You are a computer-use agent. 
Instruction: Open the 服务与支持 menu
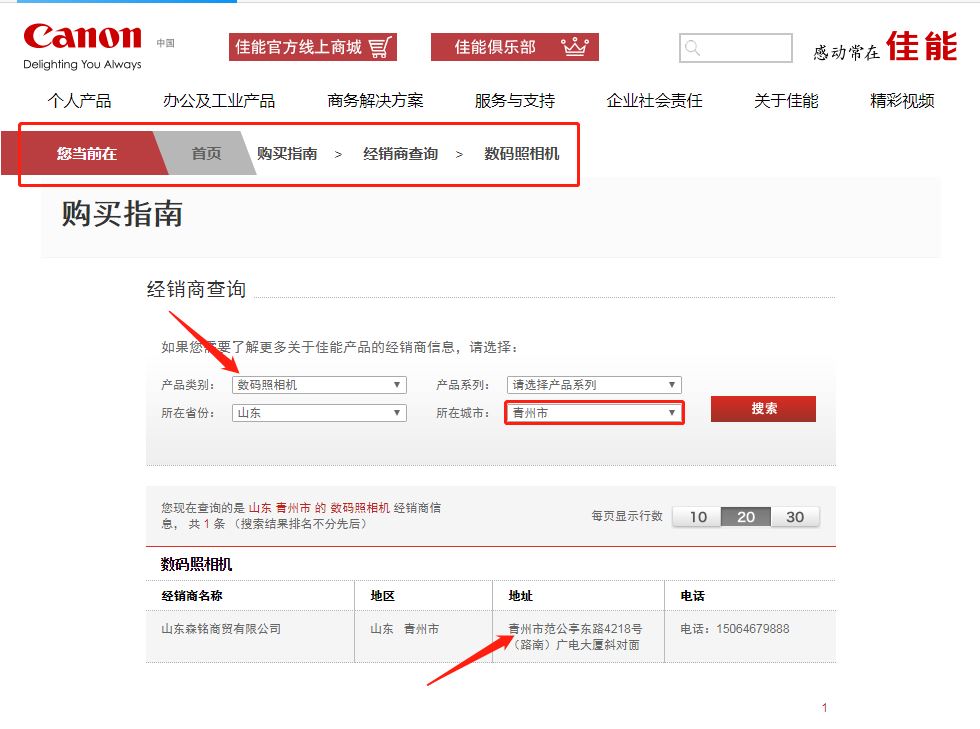[514, 101]
